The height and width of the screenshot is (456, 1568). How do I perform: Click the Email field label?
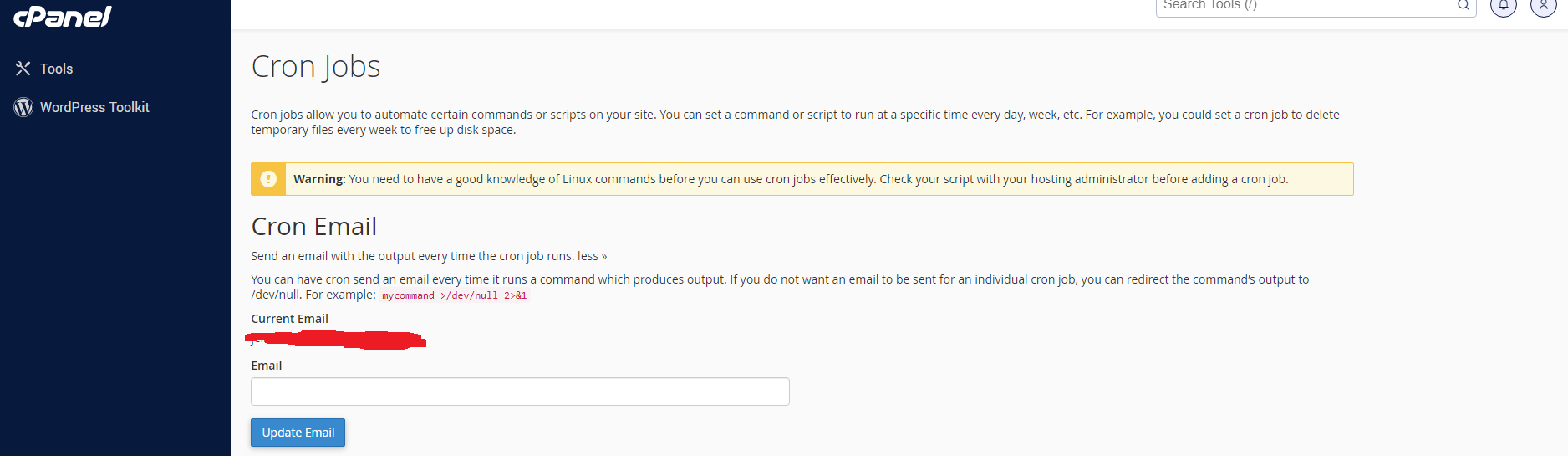point(267,366)
